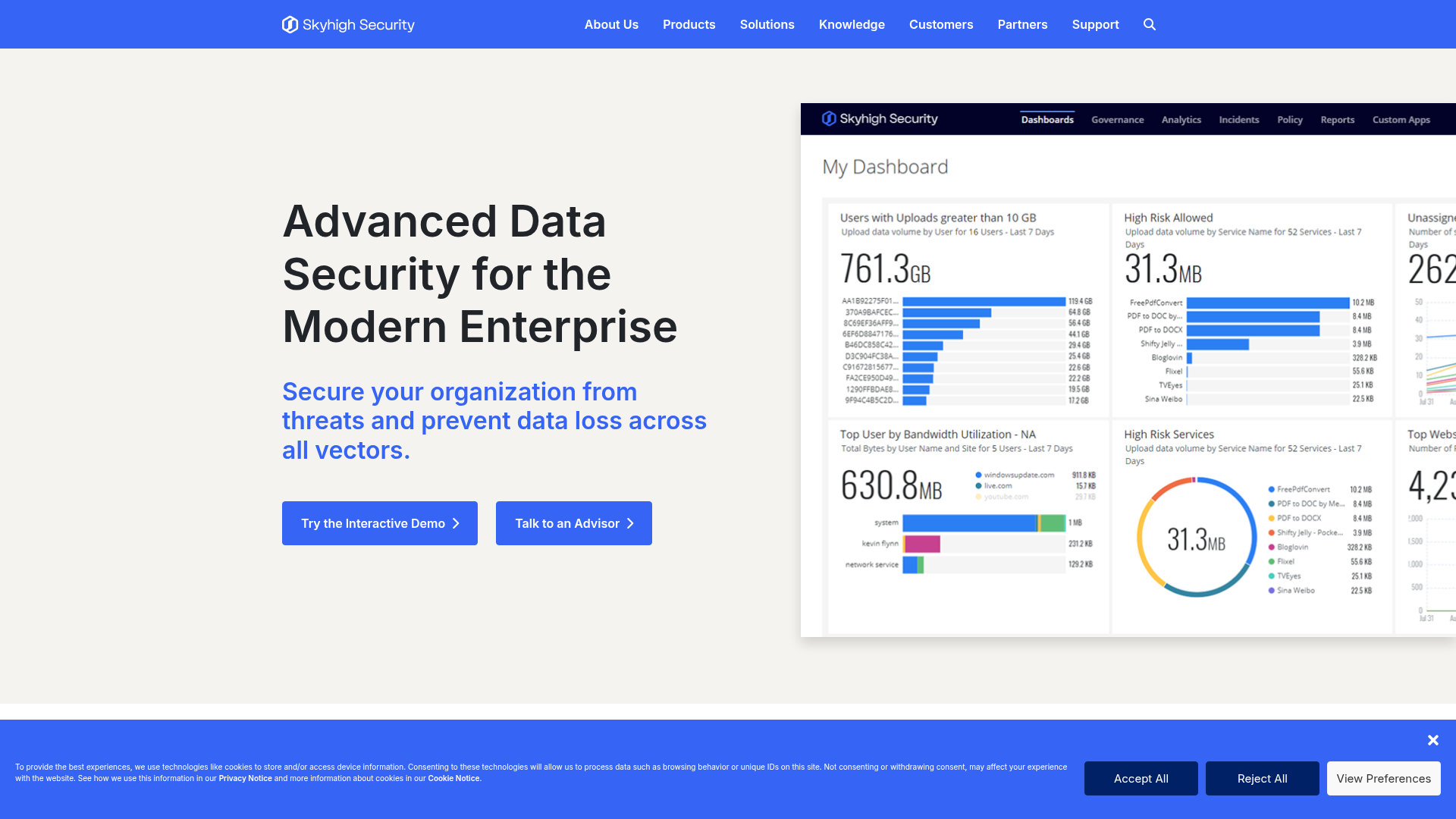This screenshot has height=819, width=1456.
Task: Reject all cookies
Action: 1262,778
